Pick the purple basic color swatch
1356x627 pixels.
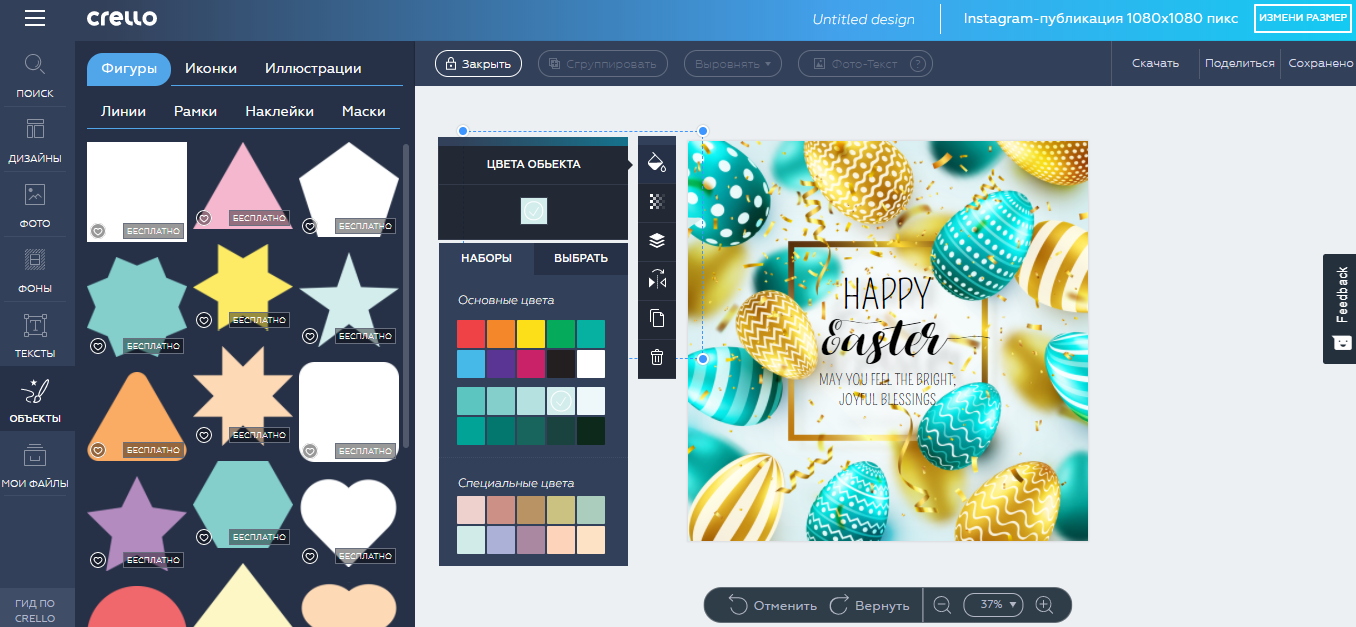coord(501,364)
